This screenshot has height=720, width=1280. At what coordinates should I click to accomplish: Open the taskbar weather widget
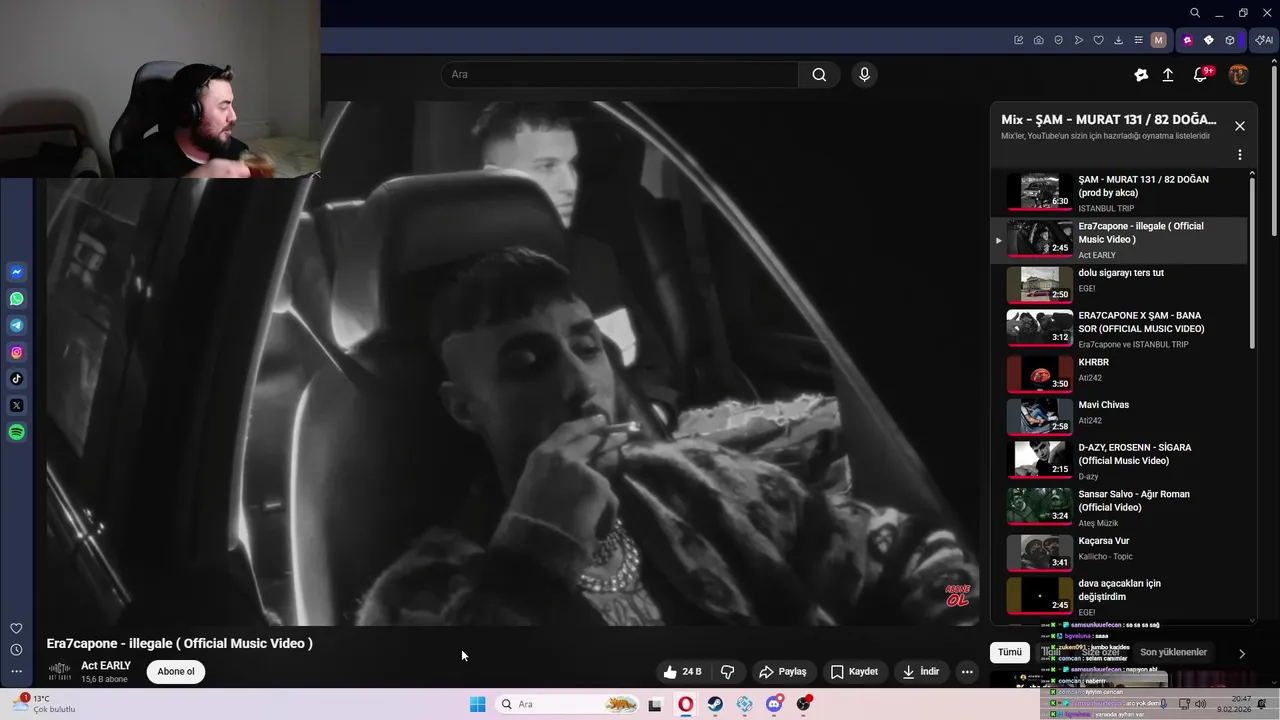click(45, 704)
